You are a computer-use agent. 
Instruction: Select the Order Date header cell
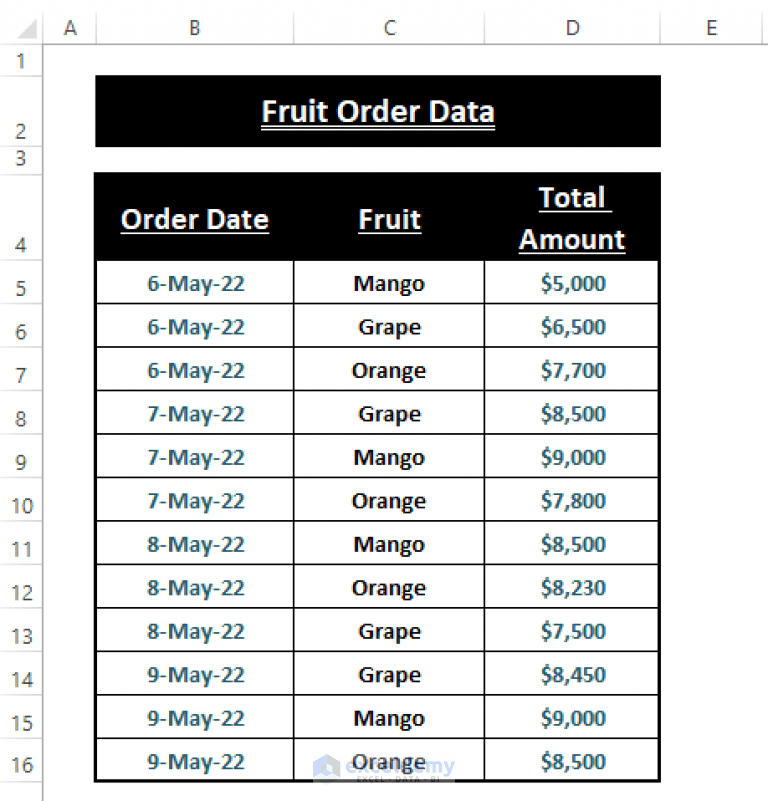(193, 218)
